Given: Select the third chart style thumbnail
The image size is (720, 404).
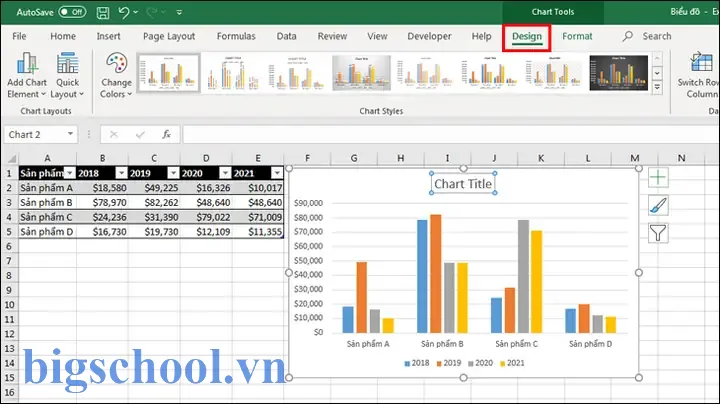Looking at the screenshot, I should 297,73.
